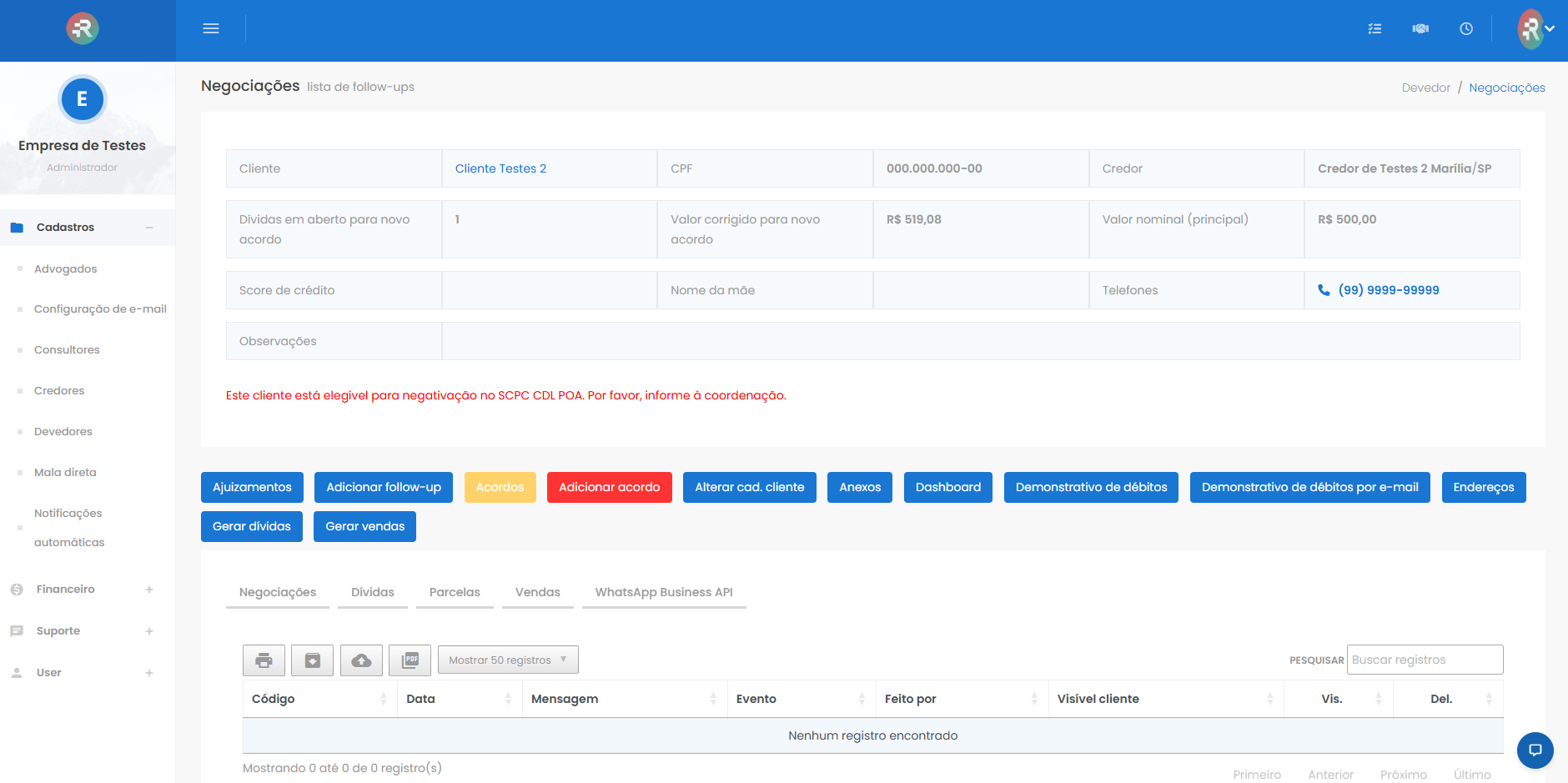Sort table by the Data column

459,699
